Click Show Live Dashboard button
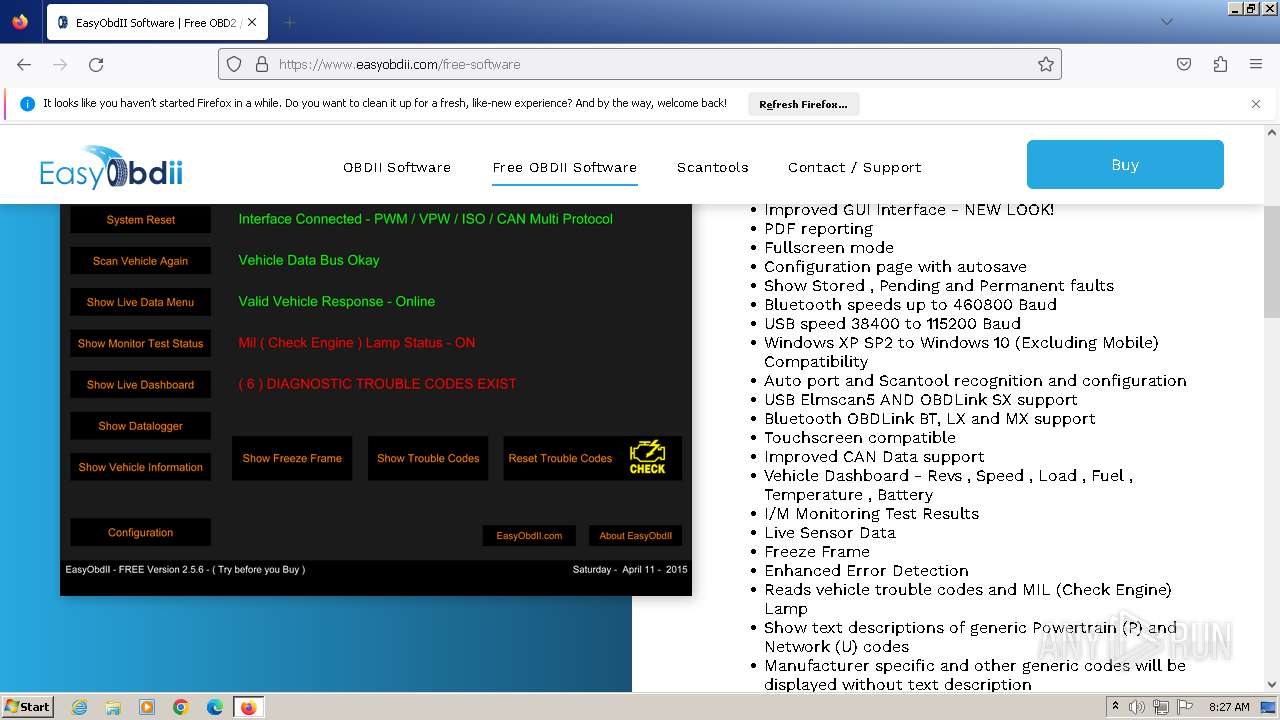Image resolution: width=1280 pixels, height=720 pixels. [140, 384]
